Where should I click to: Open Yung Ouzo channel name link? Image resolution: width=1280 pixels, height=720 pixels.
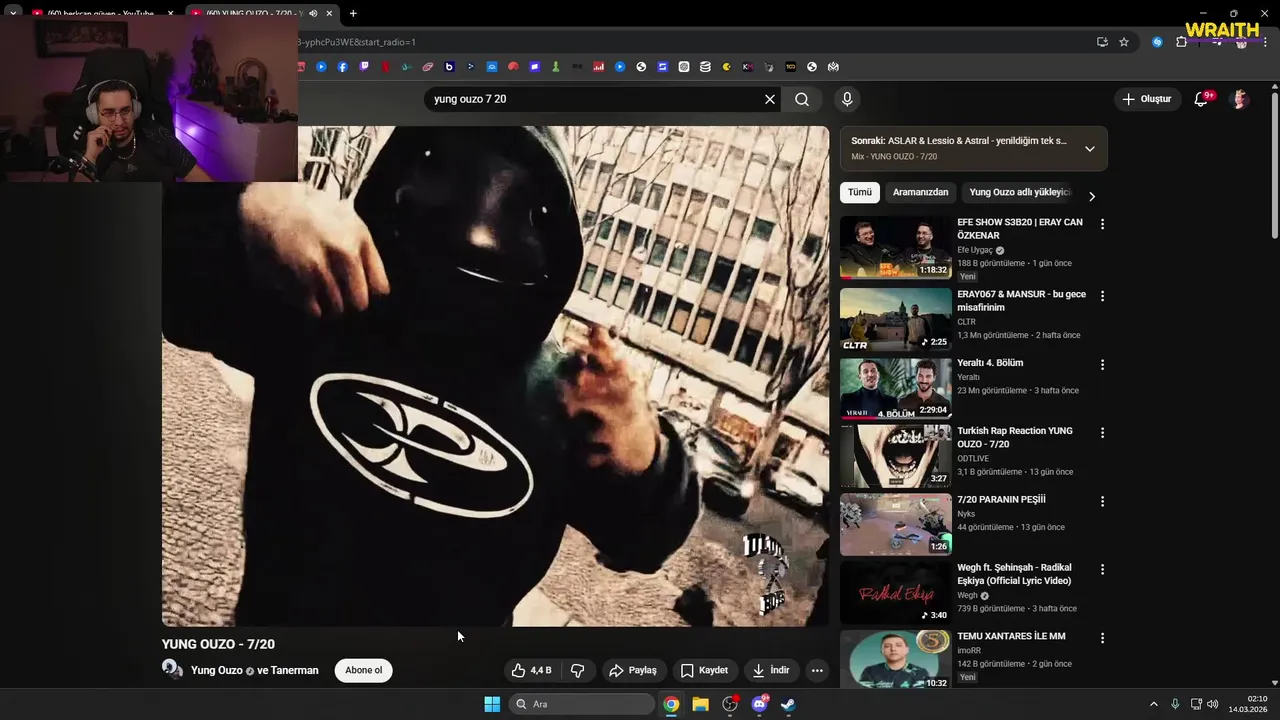217,670
